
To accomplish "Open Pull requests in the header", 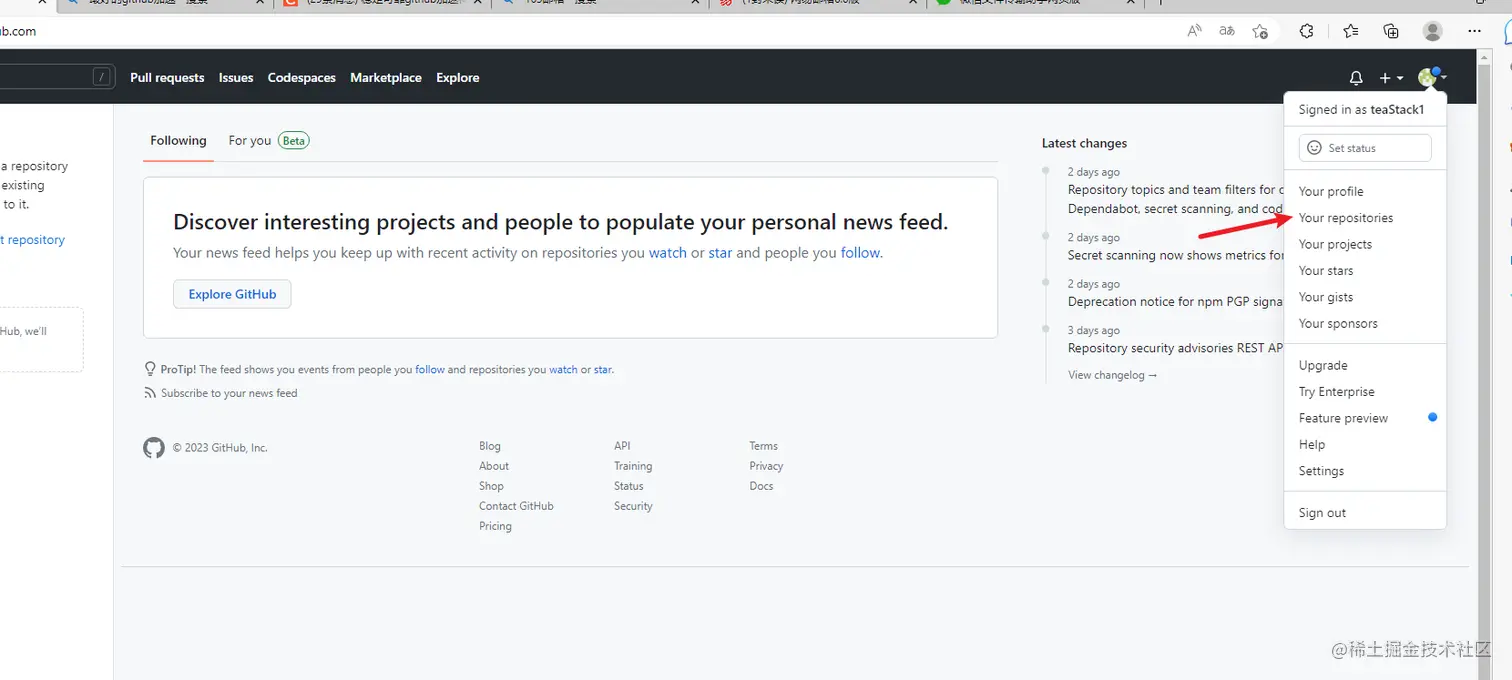I will pyautogui.click(x=167, y=78).
